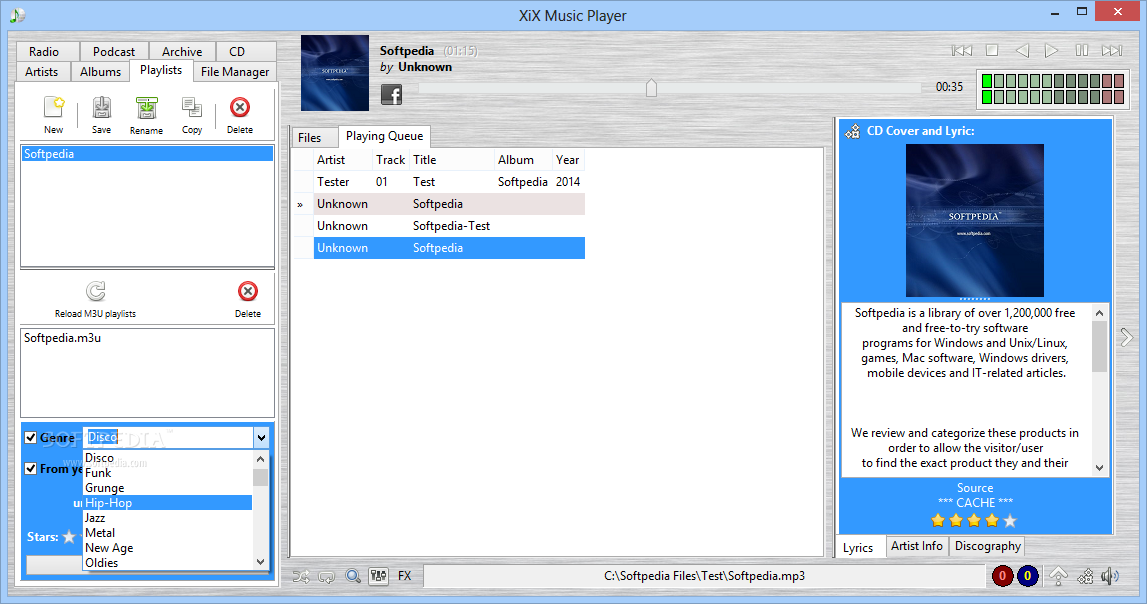Switch to the Artists tab
This screenshot has width=1147, height=604.
[x=42, y=72]
